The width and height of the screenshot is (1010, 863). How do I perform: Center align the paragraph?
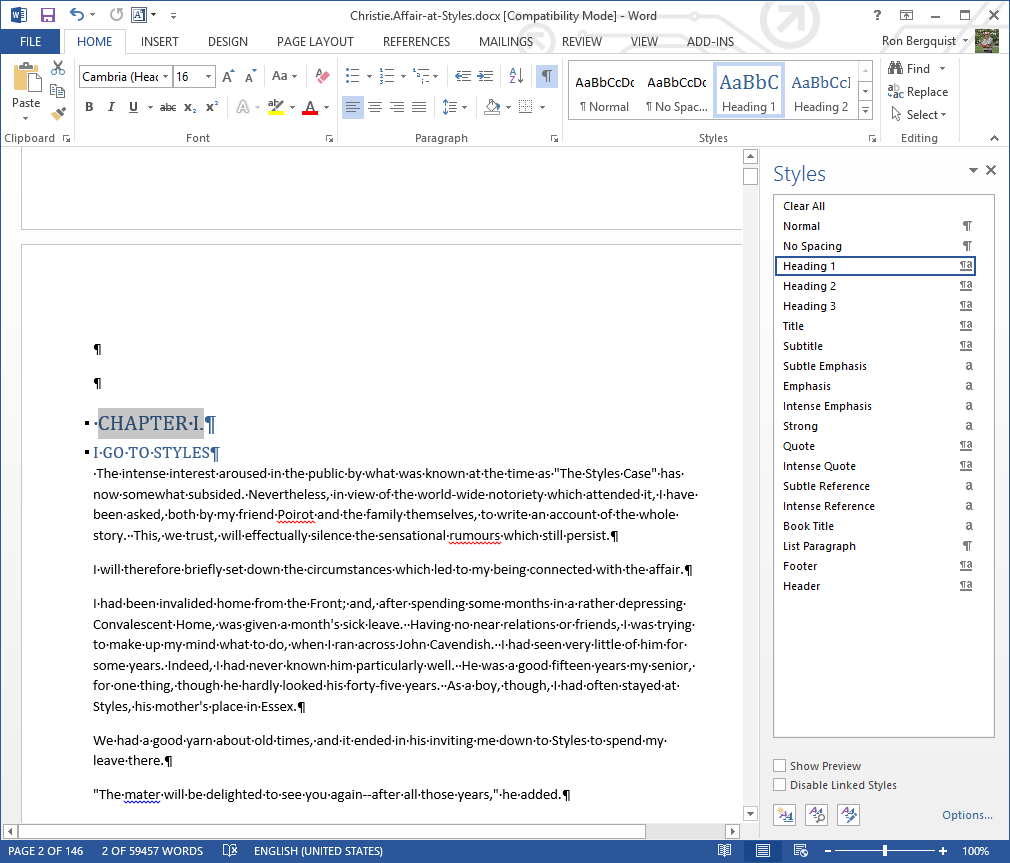click(375, 107)
